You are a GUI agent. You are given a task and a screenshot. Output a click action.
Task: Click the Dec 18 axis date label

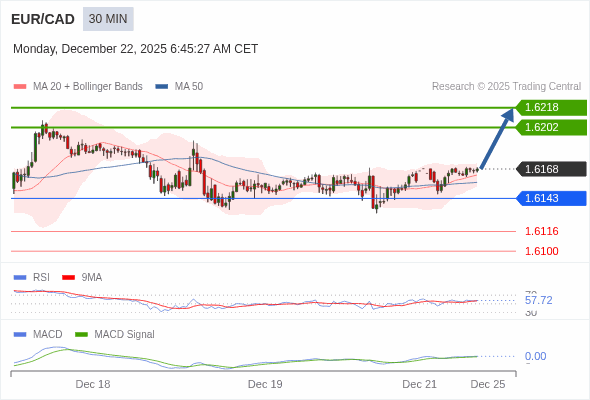pos(93,384)
